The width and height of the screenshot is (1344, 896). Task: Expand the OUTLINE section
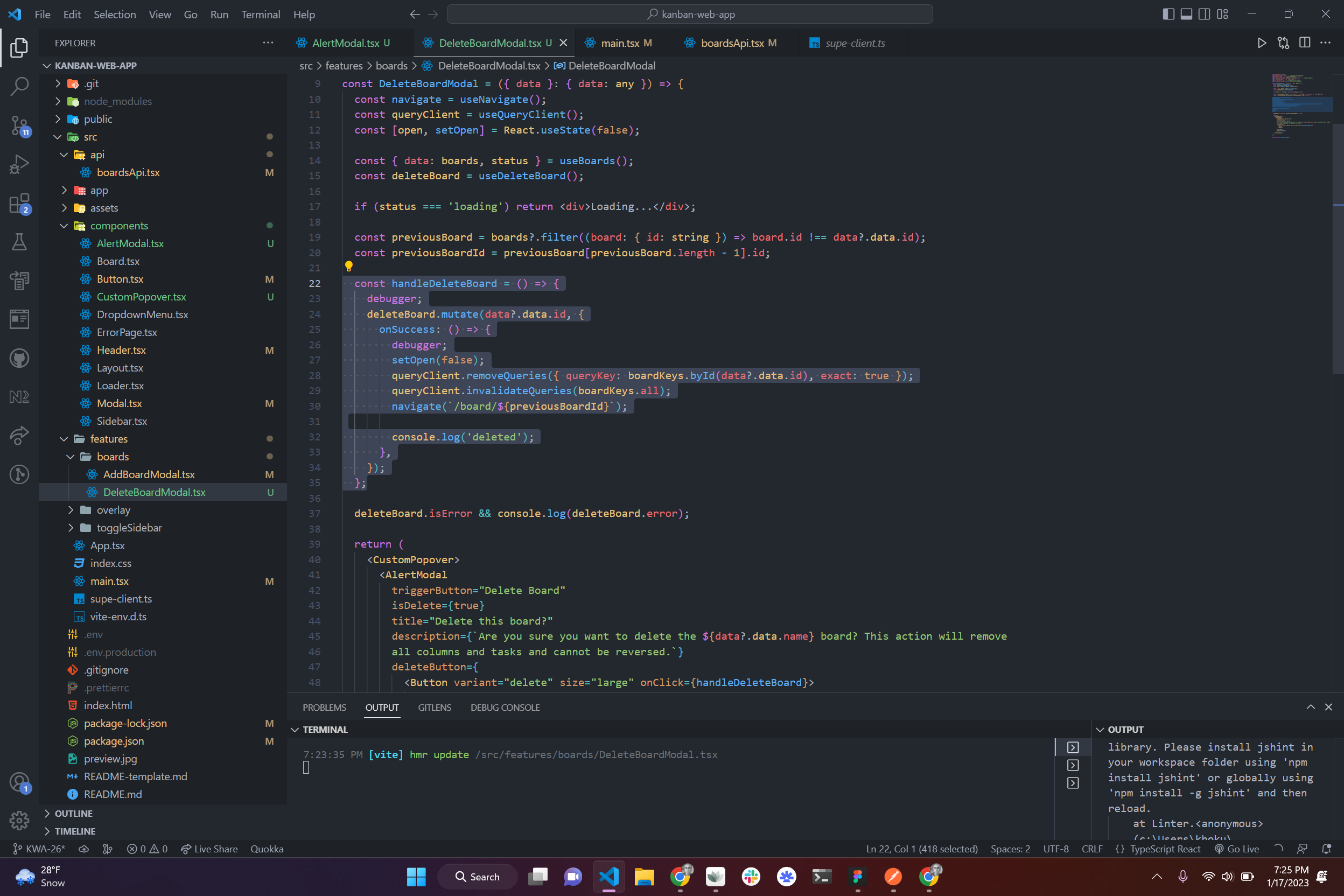point(73,813)
